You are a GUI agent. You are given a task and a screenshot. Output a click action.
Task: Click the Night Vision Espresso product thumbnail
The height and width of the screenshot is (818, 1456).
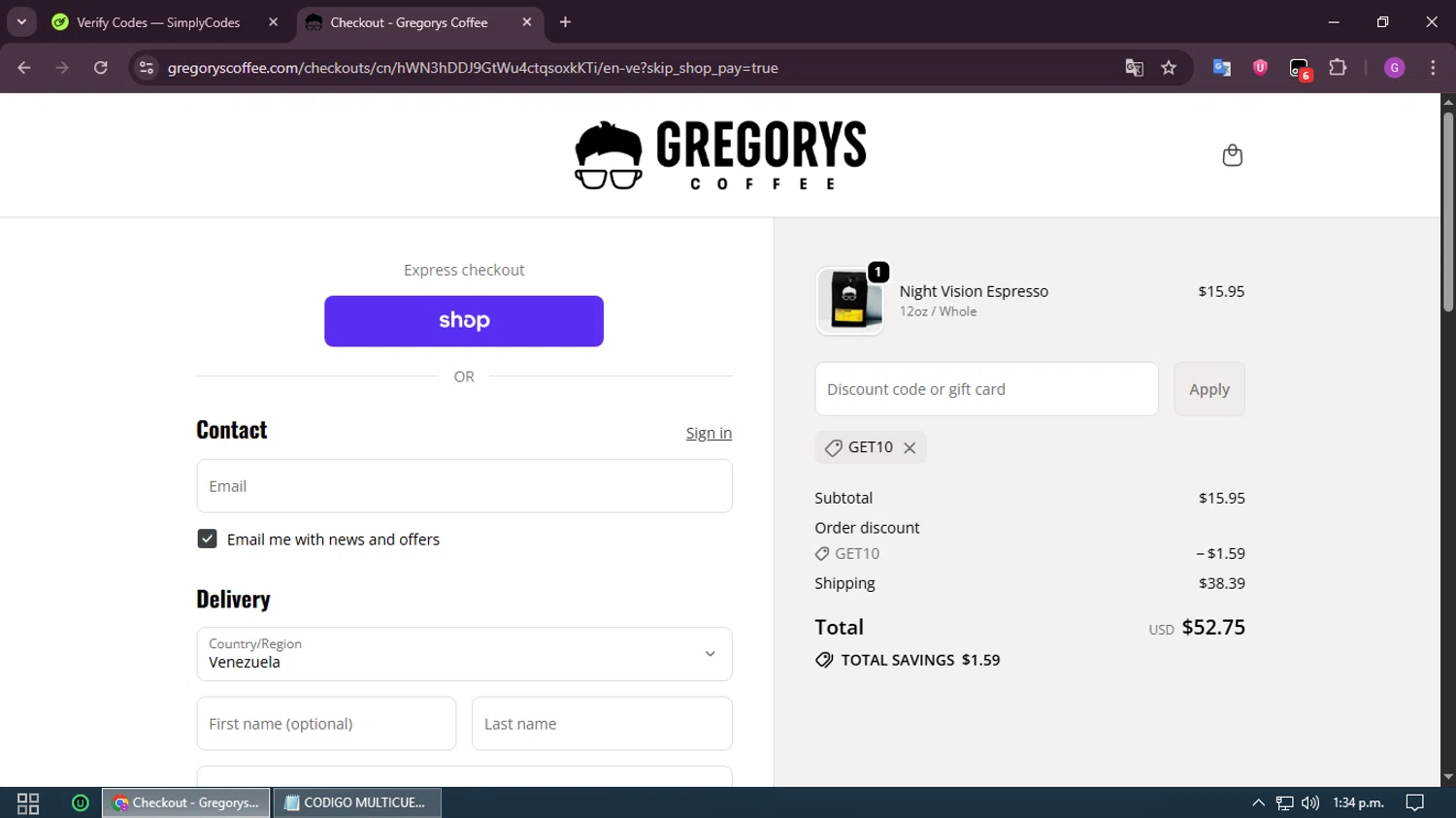pos(850,301)
